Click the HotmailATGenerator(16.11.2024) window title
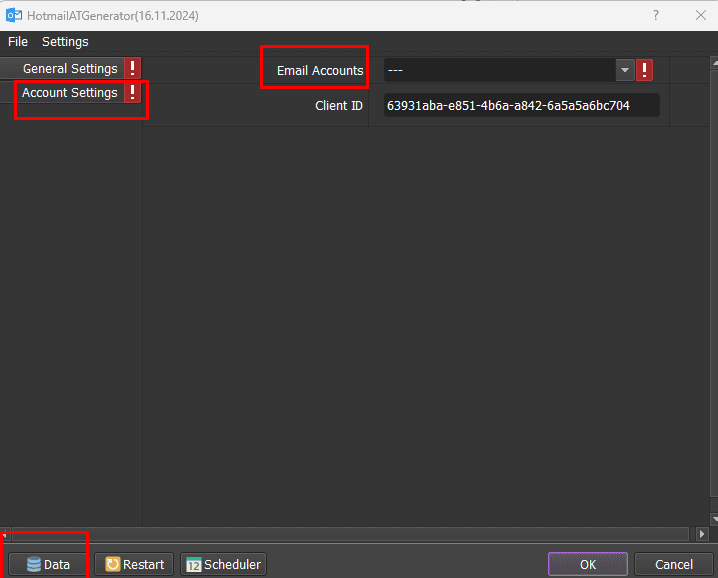Image resolution: width=718 pixels, height=578 pixels. [x=113, y=16]
